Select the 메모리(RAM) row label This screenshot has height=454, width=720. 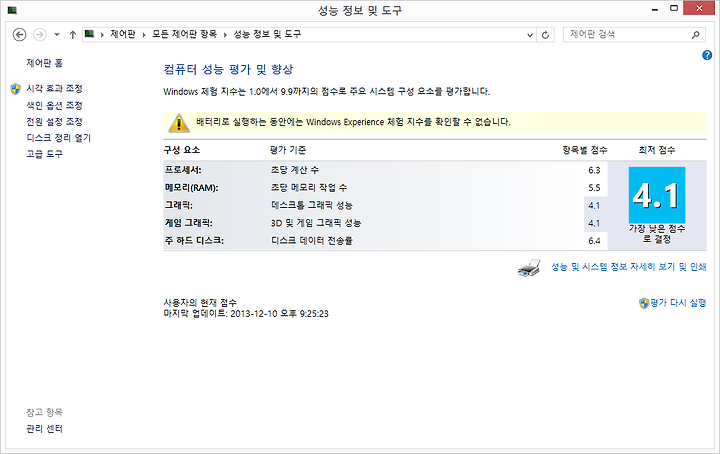click(191, 188)
